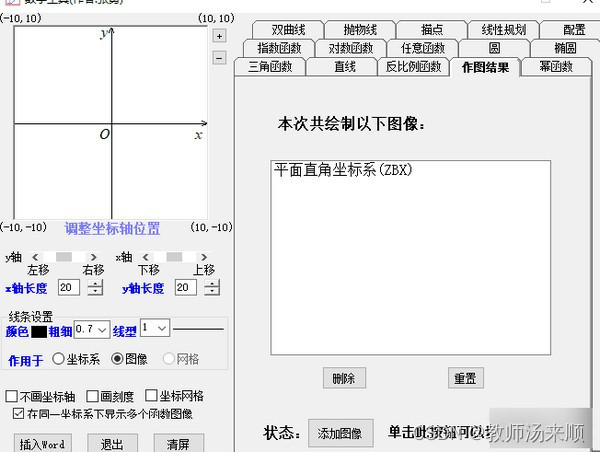Click x轴 horizontal slider thumb
The image size is (600, 452).
tap(174, 257)
